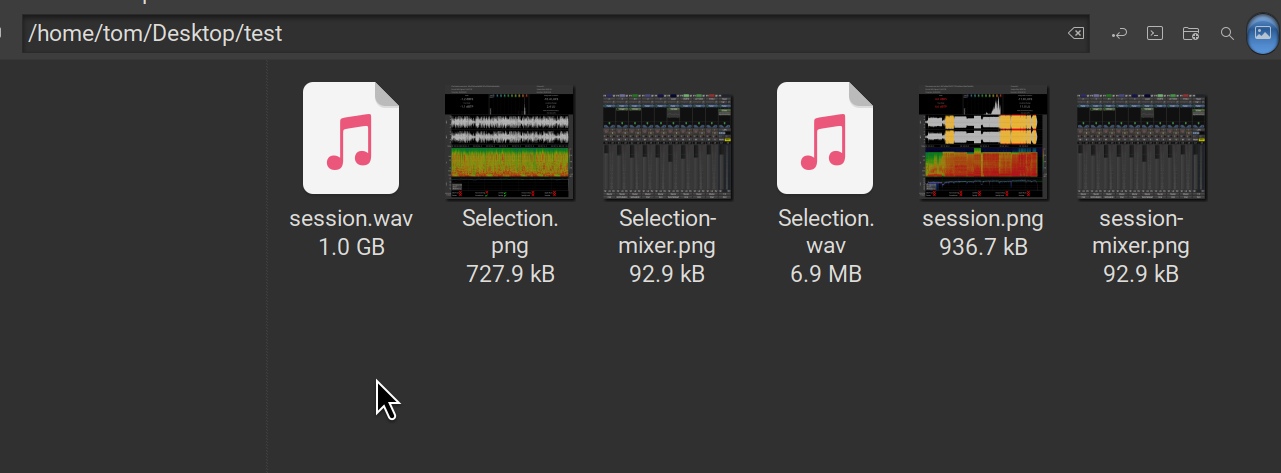Viewport: 1281px width, 473px height.
Task: Click the 1.0 GB size label
Action: 351,247
